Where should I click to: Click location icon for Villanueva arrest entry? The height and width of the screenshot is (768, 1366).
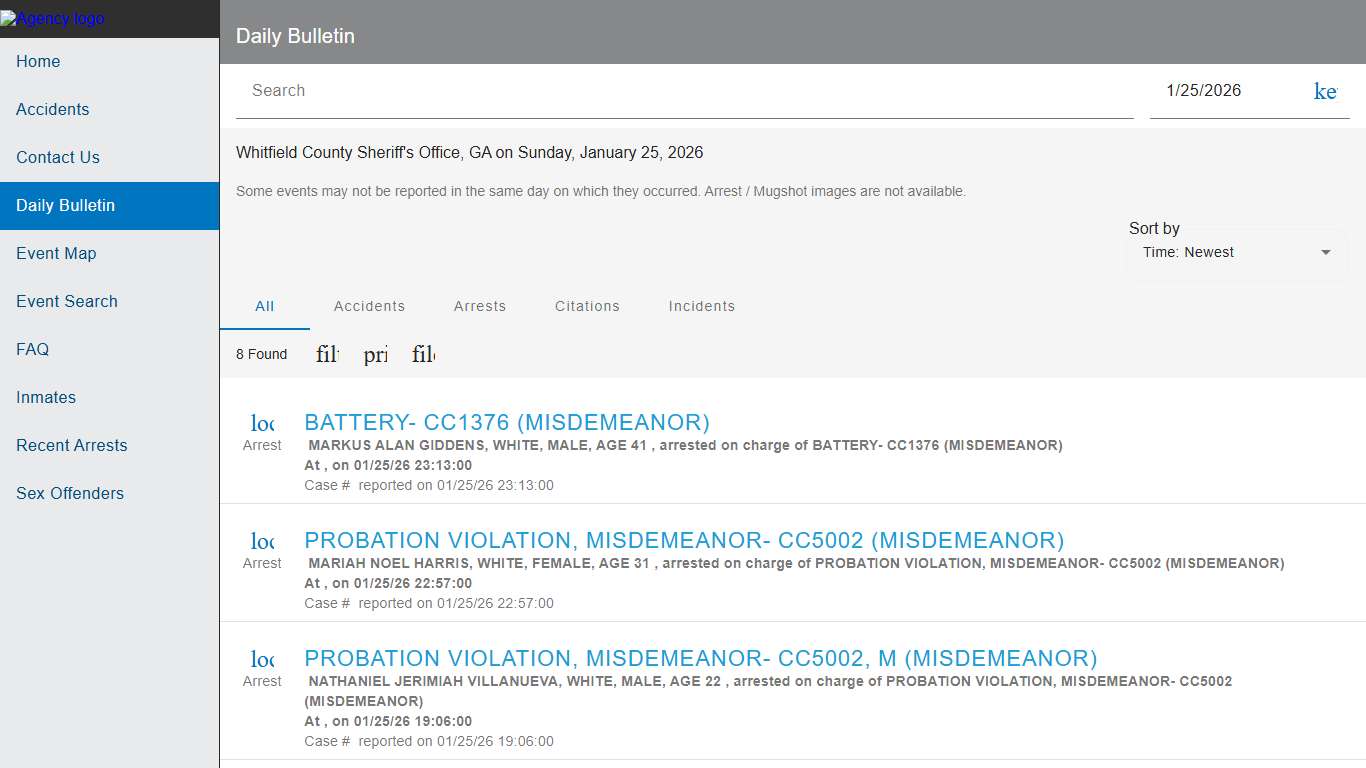261,659
